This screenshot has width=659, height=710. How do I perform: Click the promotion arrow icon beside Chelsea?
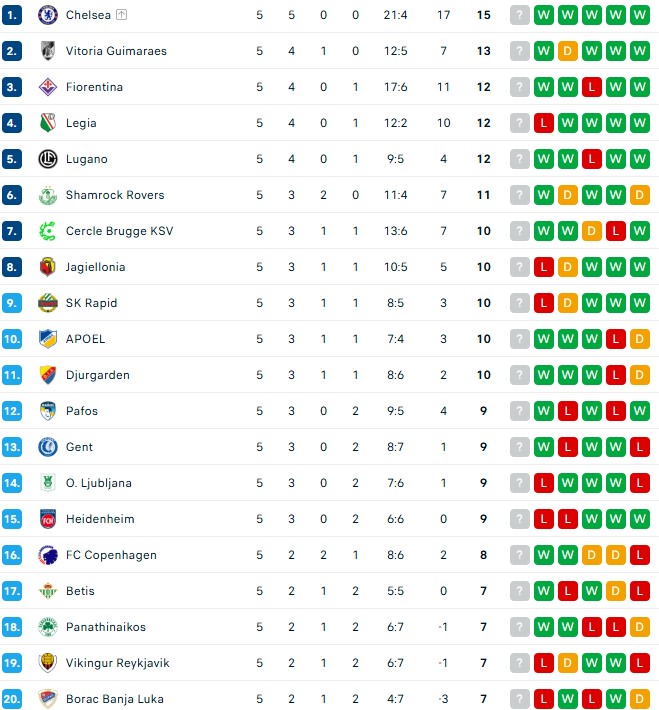121,15
